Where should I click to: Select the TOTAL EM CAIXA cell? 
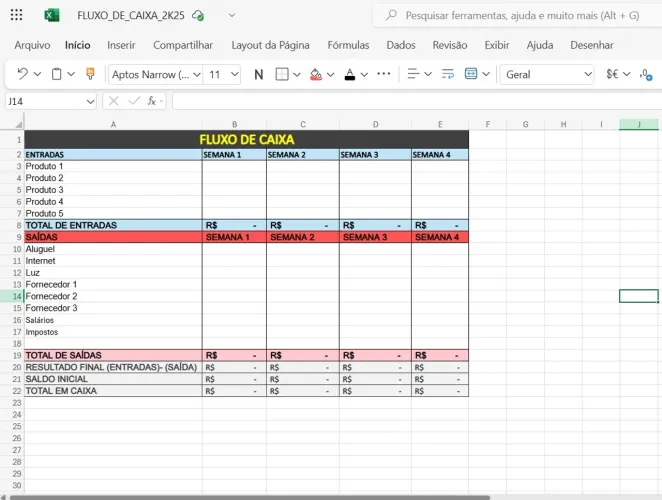113,391
